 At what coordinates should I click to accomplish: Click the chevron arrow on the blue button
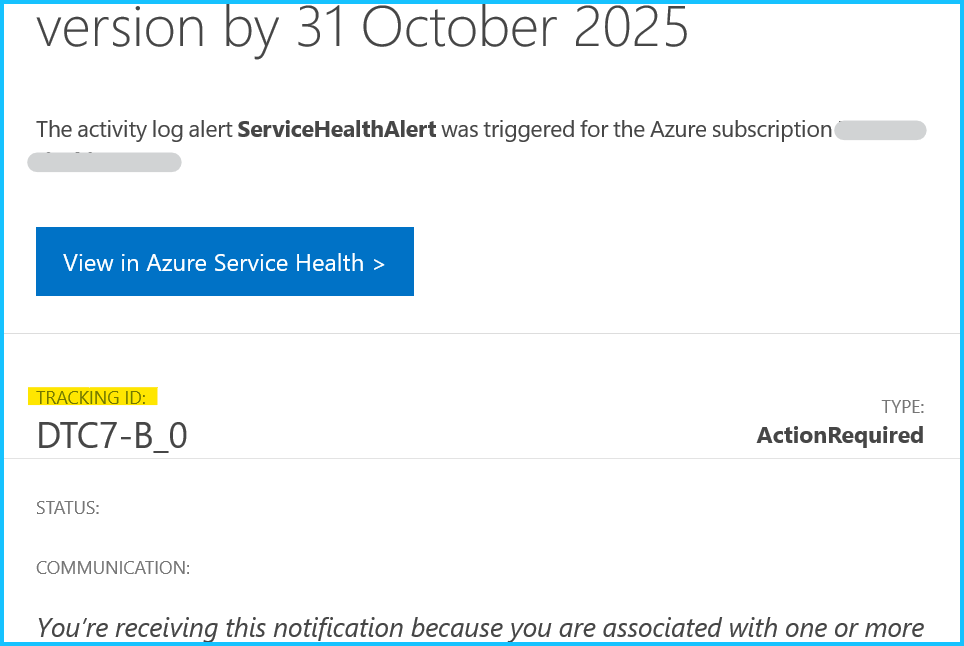pyautogui.click(x=379, y=264)
